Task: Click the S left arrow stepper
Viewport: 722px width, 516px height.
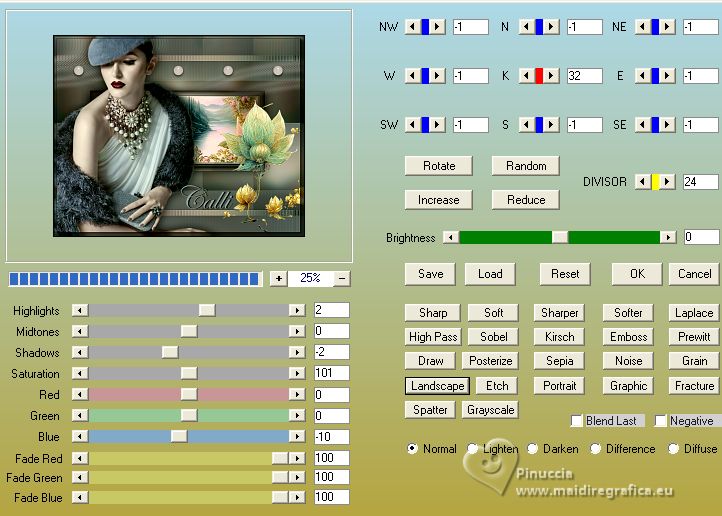Action: pyautogui.click(x=526, y=124)
